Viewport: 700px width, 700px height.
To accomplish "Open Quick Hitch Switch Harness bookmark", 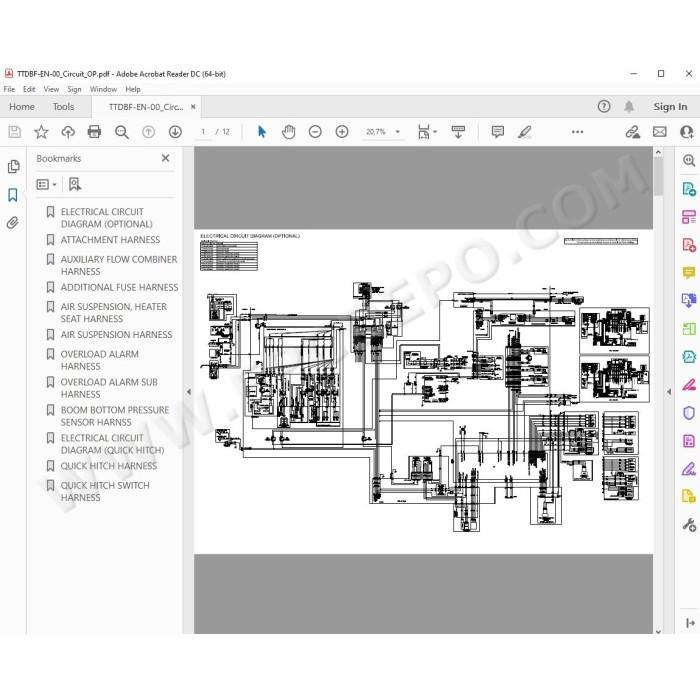I will tap(105, 492).
